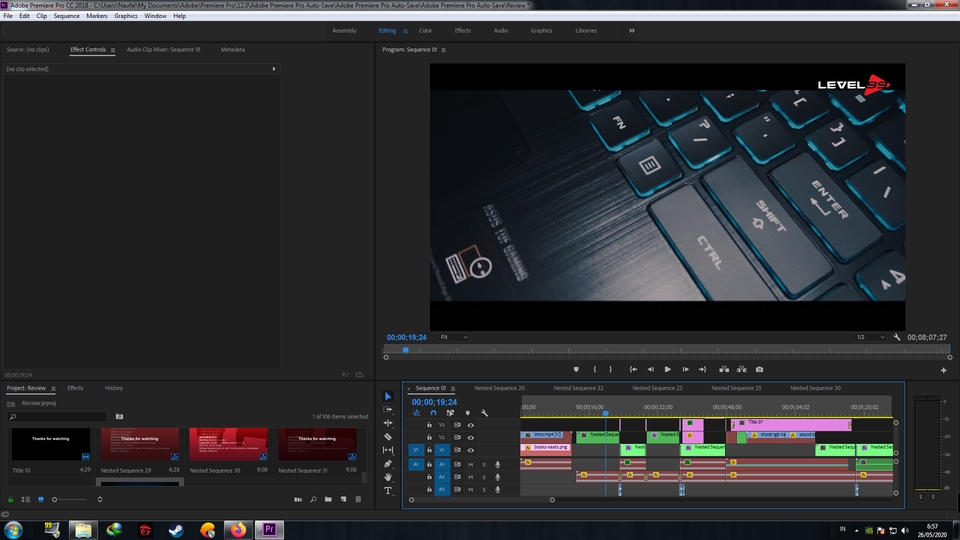Switch Project panel to list view
Screen dimensions: 960x540
(x=26, y=500)
